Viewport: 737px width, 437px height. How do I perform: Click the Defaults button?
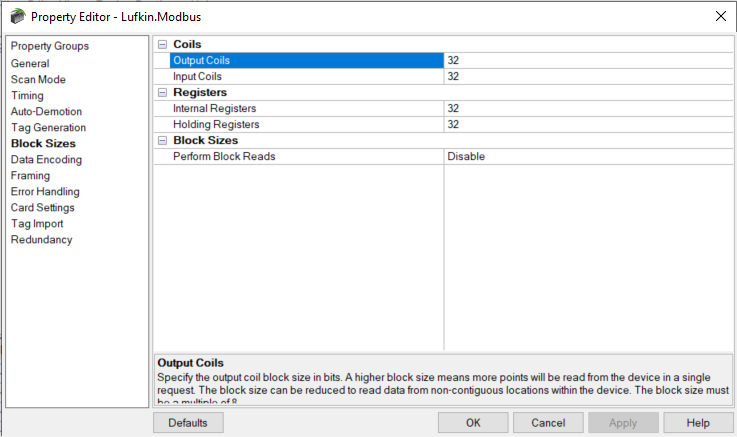[x=188, y=423]
